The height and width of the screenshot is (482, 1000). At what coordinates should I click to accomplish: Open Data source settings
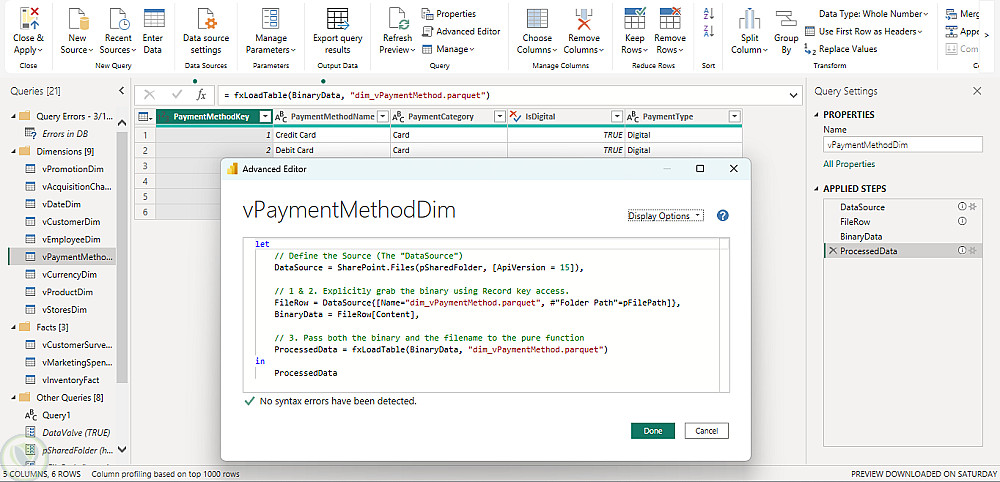coord(206,19)
